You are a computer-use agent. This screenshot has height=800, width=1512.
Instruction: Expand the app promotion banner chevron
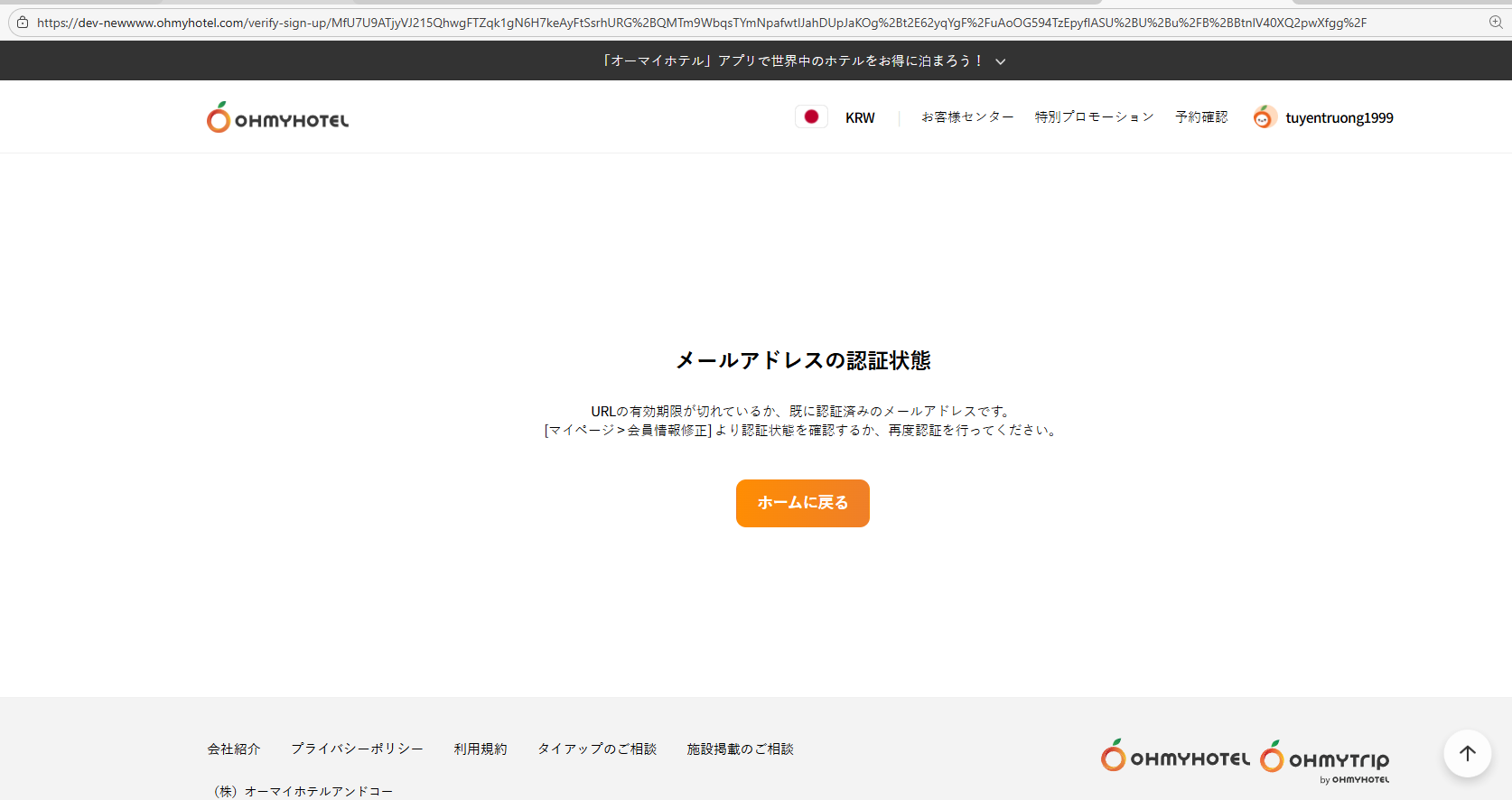pyautogui.click(x=1000, y=61)
